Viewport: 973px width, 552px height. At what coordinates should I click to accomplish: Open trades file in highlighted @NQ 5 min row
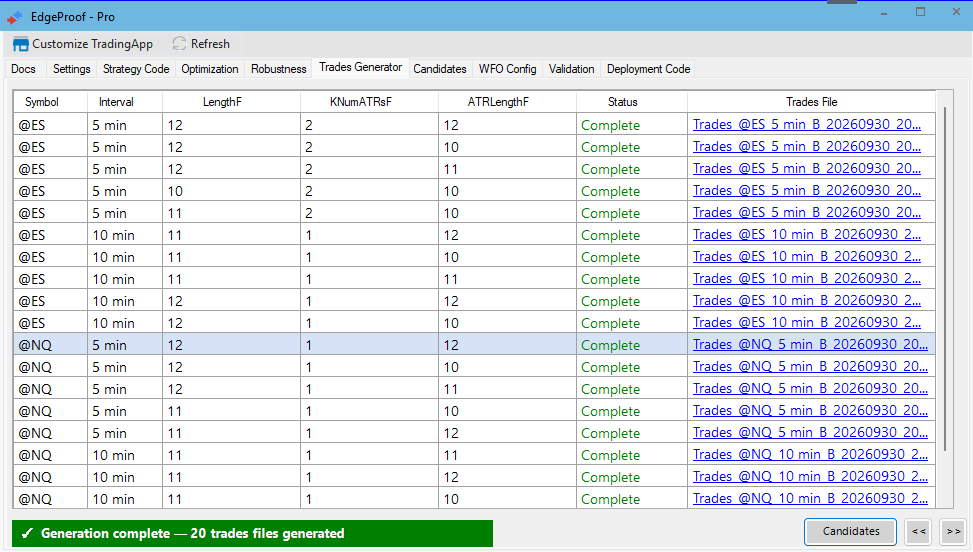click(810, 344)
